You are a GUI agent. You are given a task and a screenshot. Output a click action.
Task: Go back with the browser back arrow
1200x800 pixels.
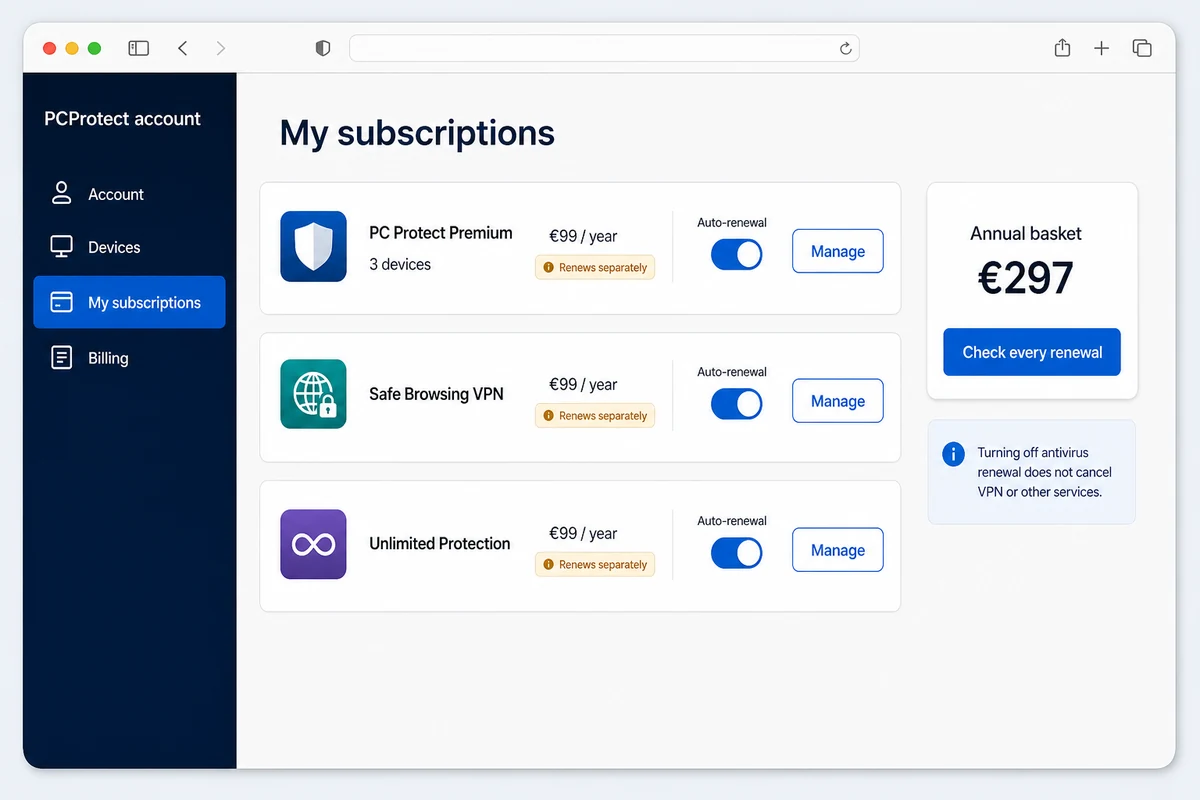[182, 48]
